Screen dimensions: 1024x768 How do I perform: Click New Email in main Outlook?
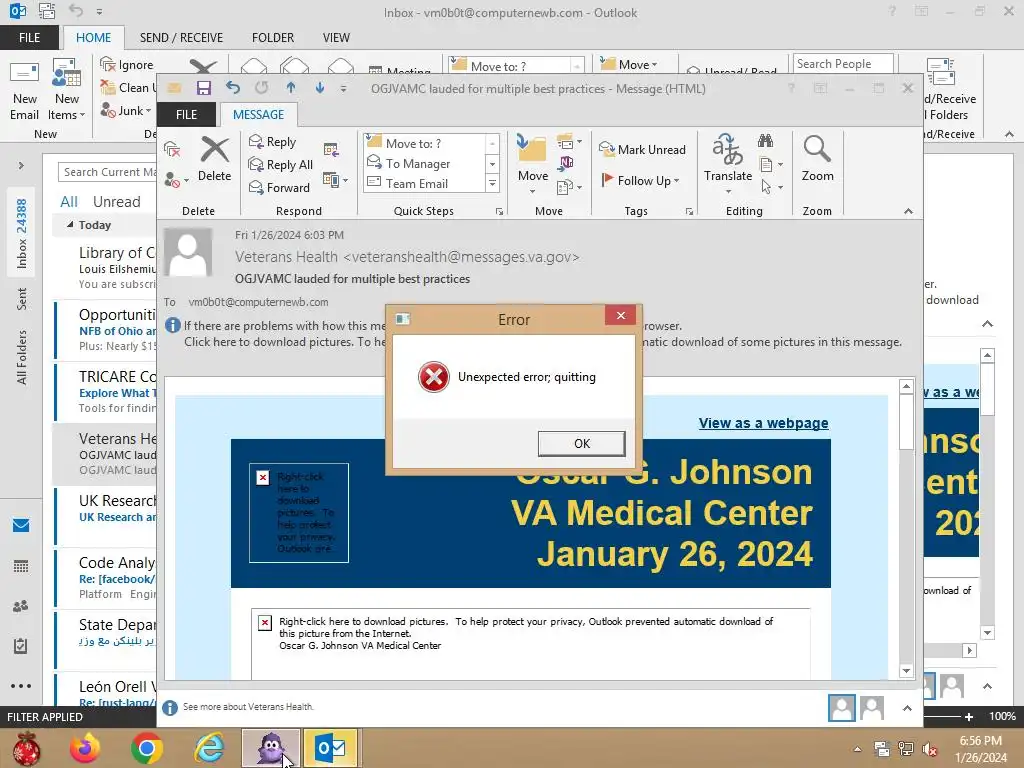[25, 90]
